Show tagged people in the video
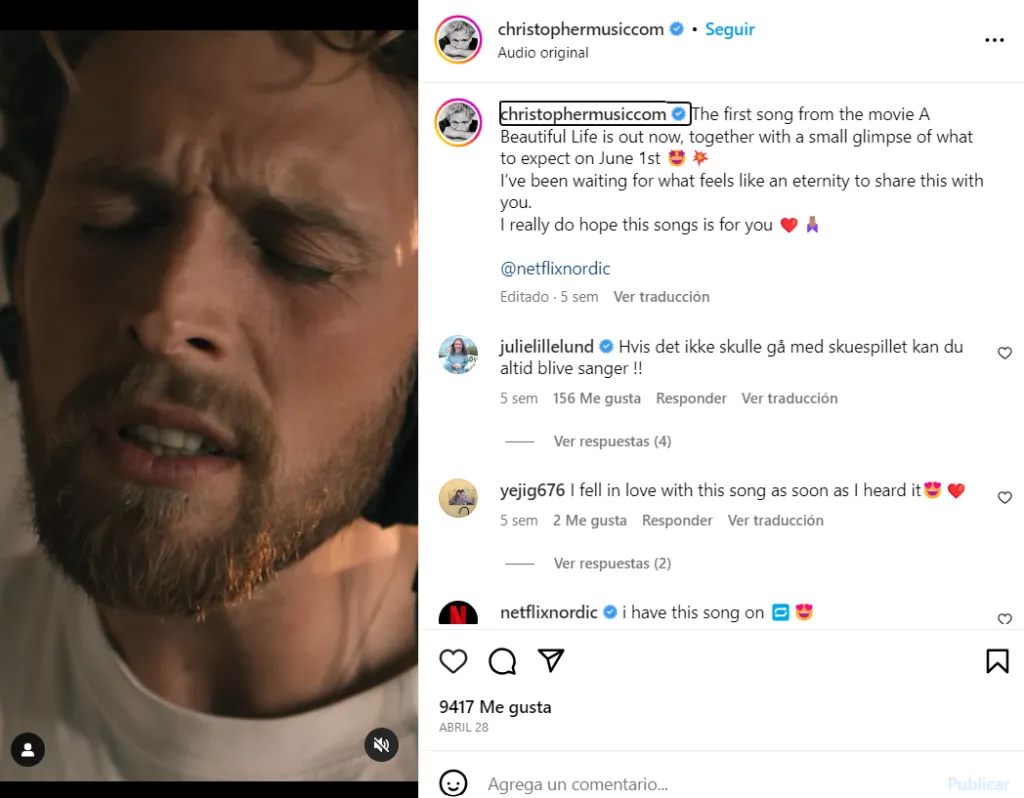 tap(28, 749)
